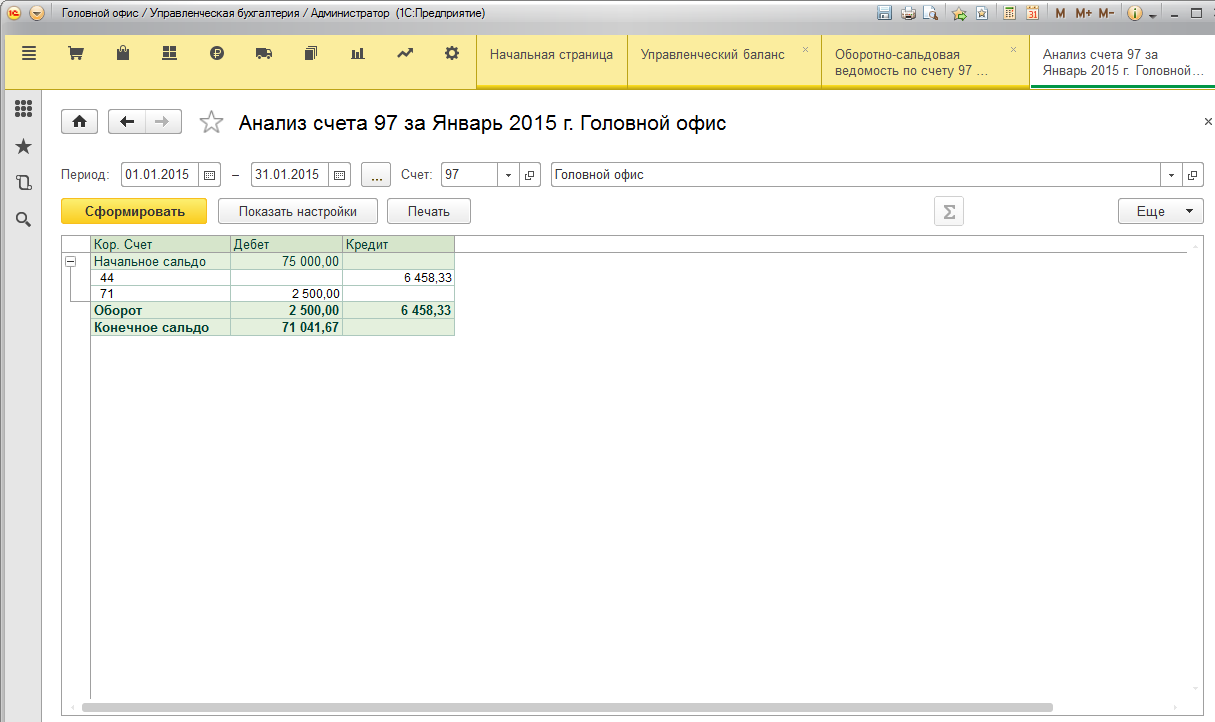Go to home page button

coord(80,122)
